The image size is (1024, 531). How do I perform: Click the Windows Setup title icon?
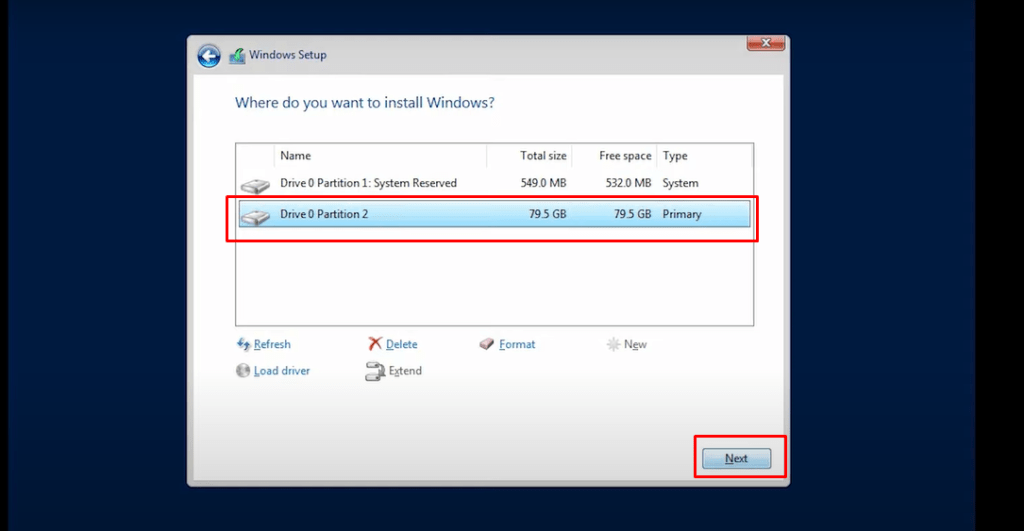tap(237, 56)
